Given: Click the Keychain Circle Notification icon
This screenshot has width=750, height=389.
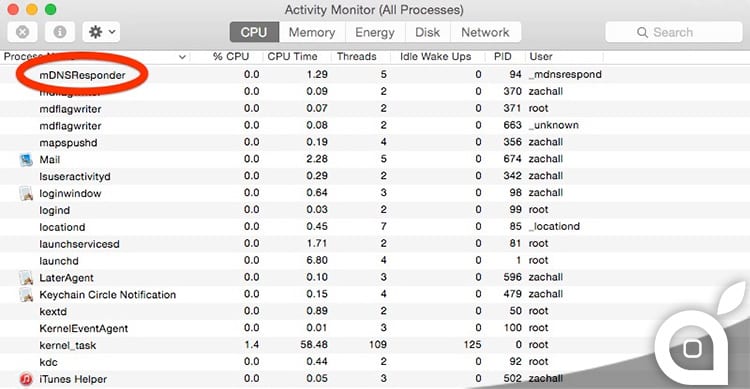Looking at the screenshot, I should [x=26, y=294].
